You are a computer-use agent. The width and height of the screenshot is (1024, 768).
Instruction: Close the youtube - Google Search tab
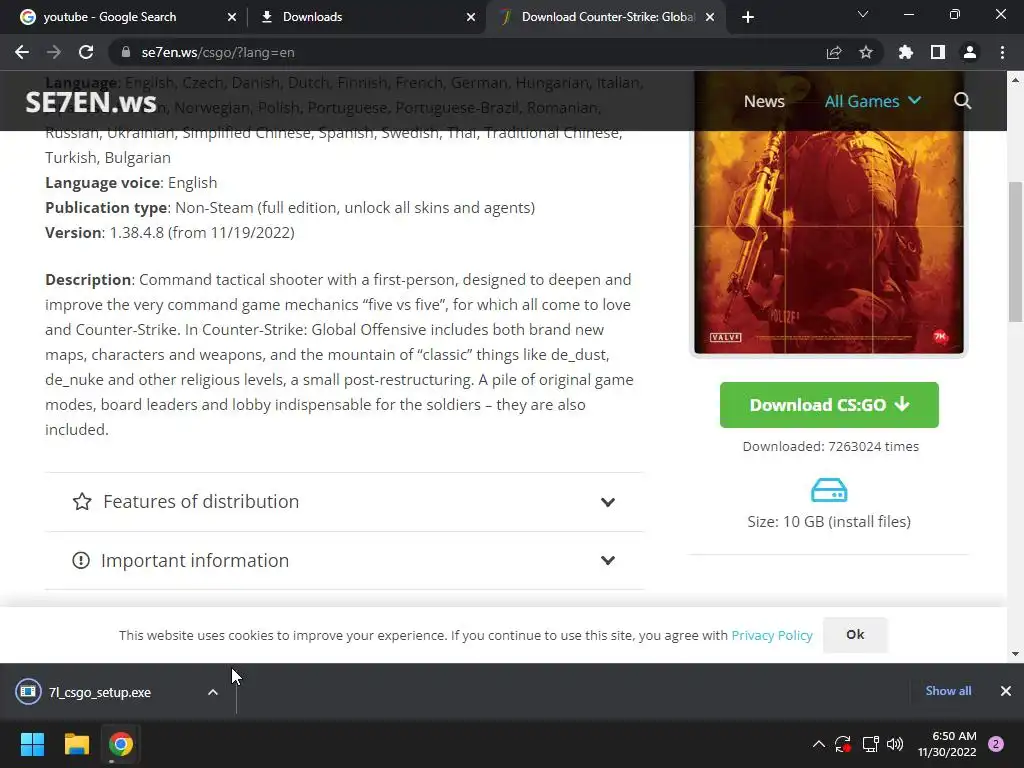(x=232, y=17)
